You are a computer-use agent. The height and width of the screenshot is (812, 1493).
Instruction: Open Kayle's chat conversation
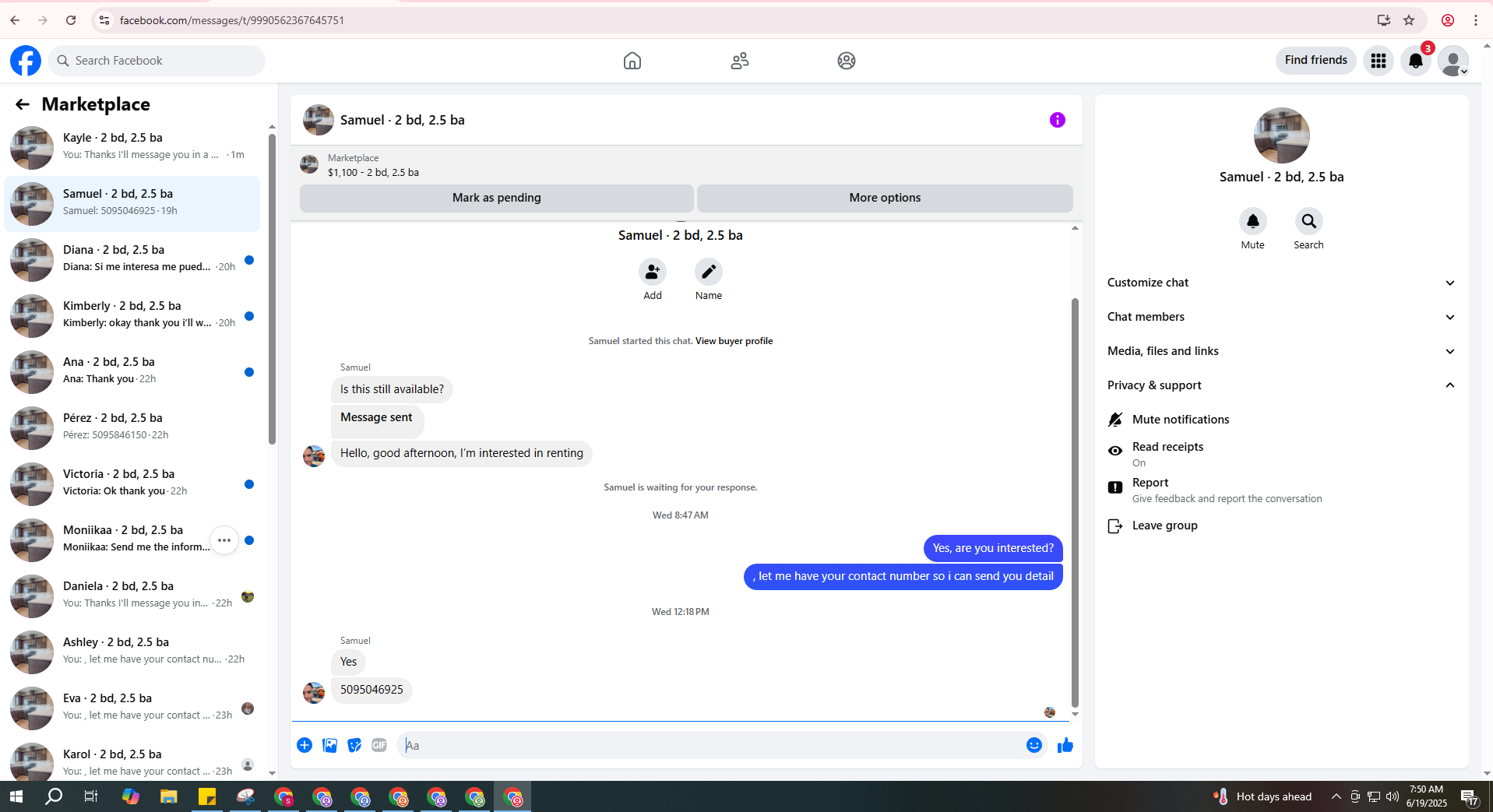pos(132,147)
